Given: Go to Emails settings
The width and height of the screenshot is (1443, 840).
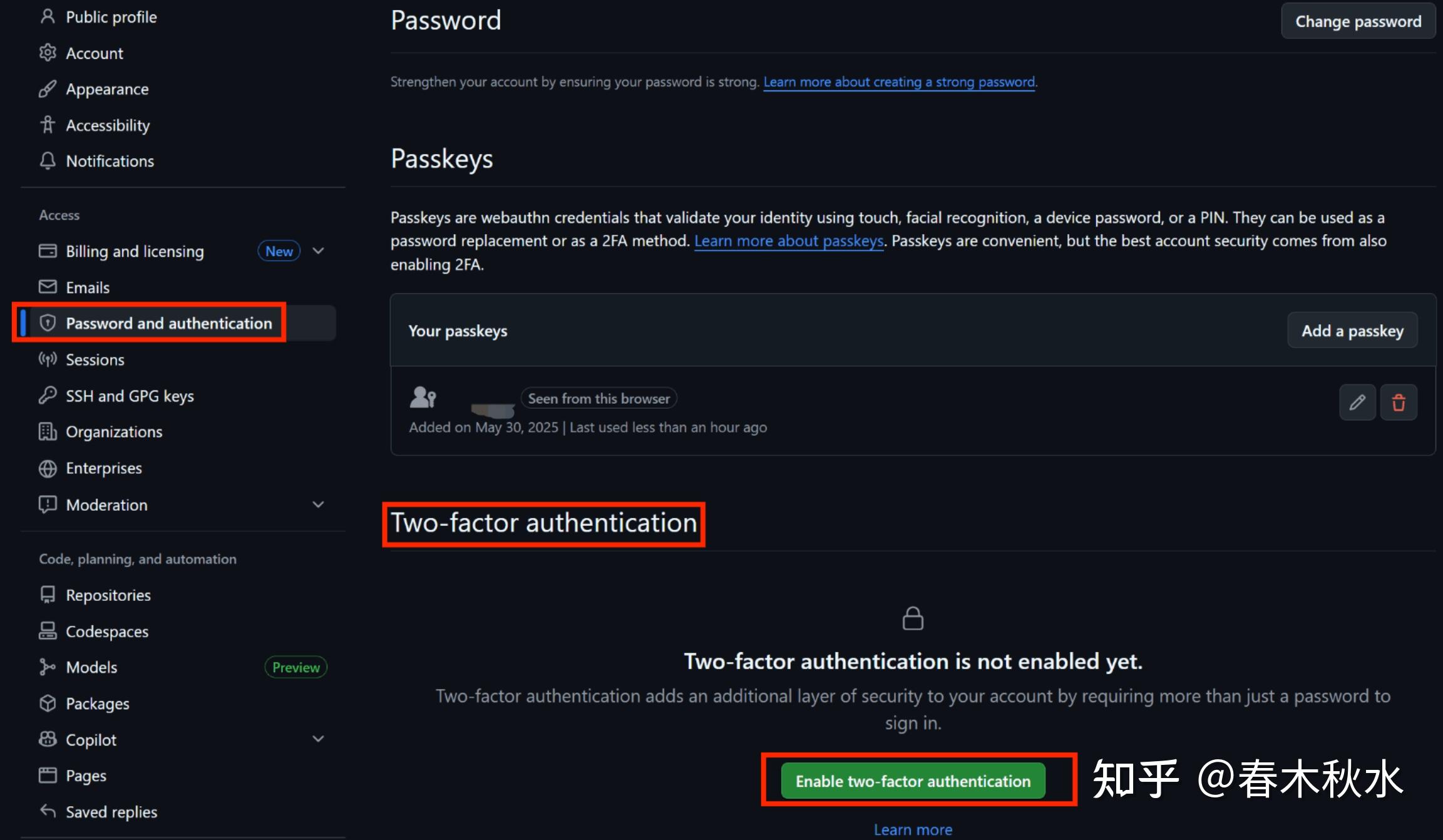Looking at the screenshot, I should [x=88, y=287].
